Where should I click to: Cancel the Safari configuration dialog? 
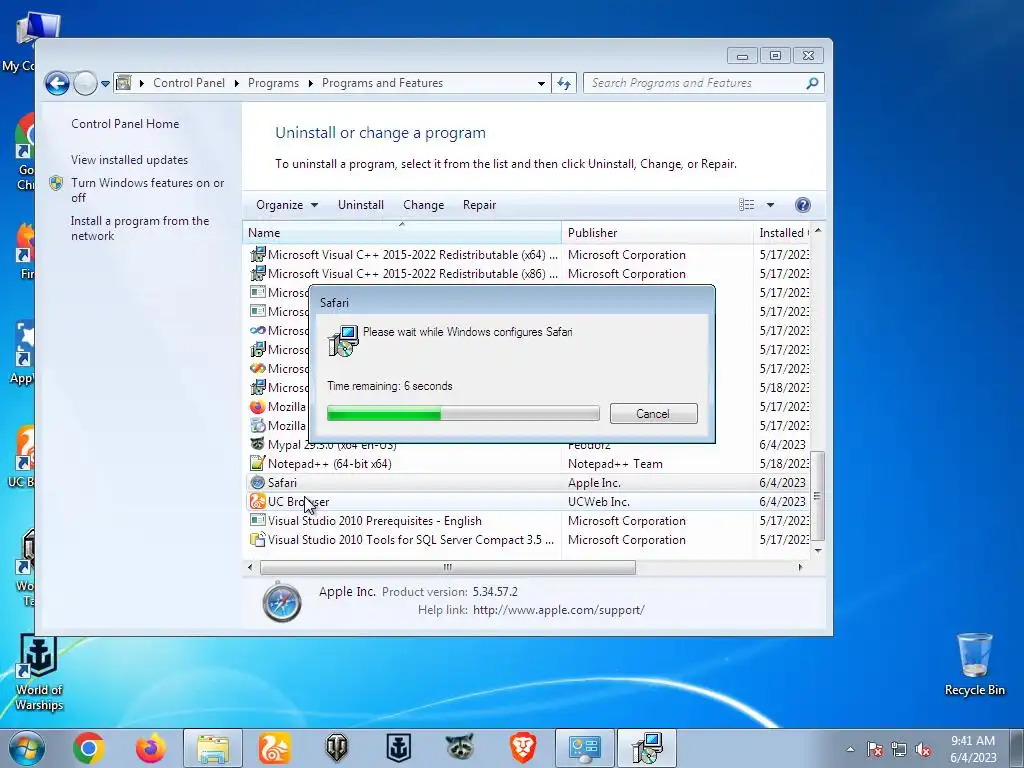click(653, 413)
